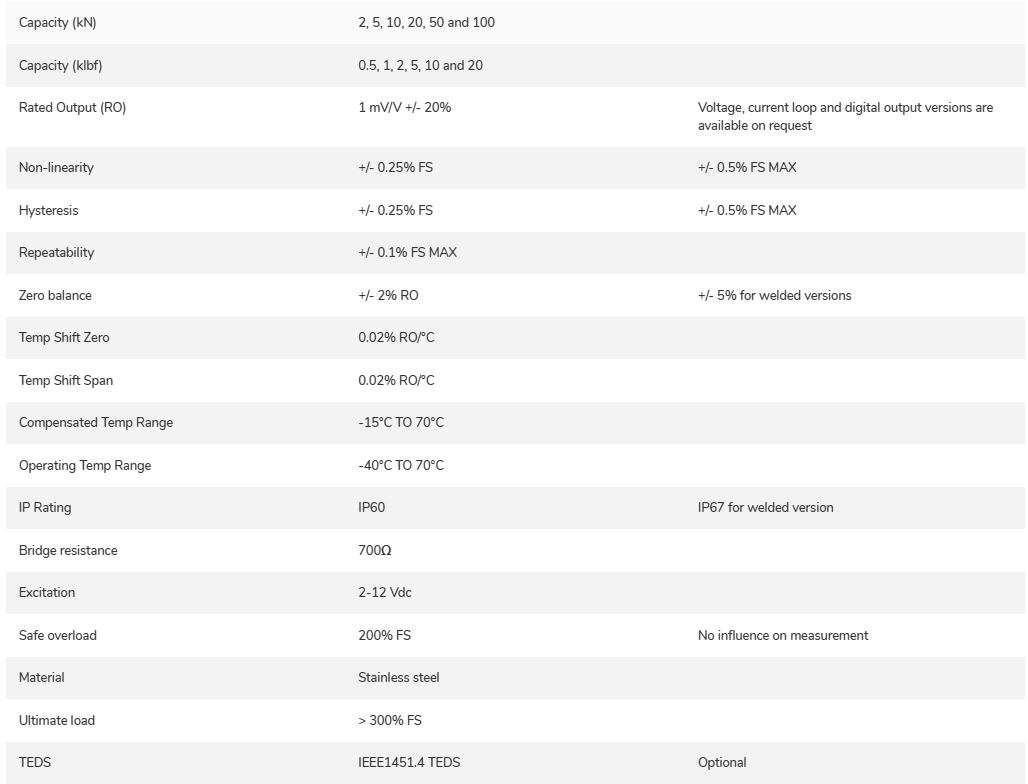This screenshot has width=1028, height=784.
Task: Click the Capacity (kN) row label
Action: coord(58,22)
